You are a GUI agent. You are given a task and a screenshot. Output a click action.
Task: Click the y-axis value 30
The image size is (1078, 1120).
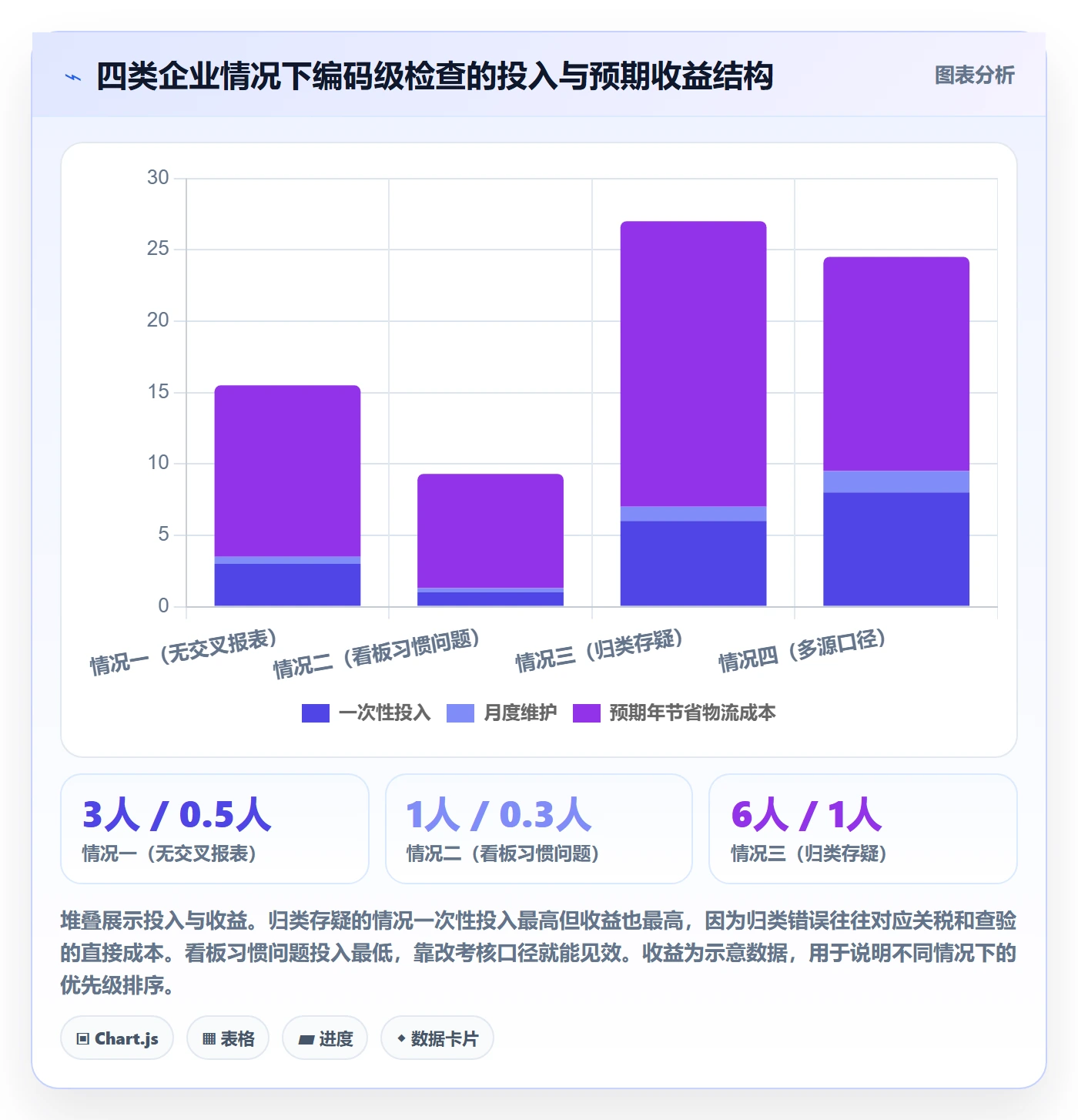[x=158, y=178]
